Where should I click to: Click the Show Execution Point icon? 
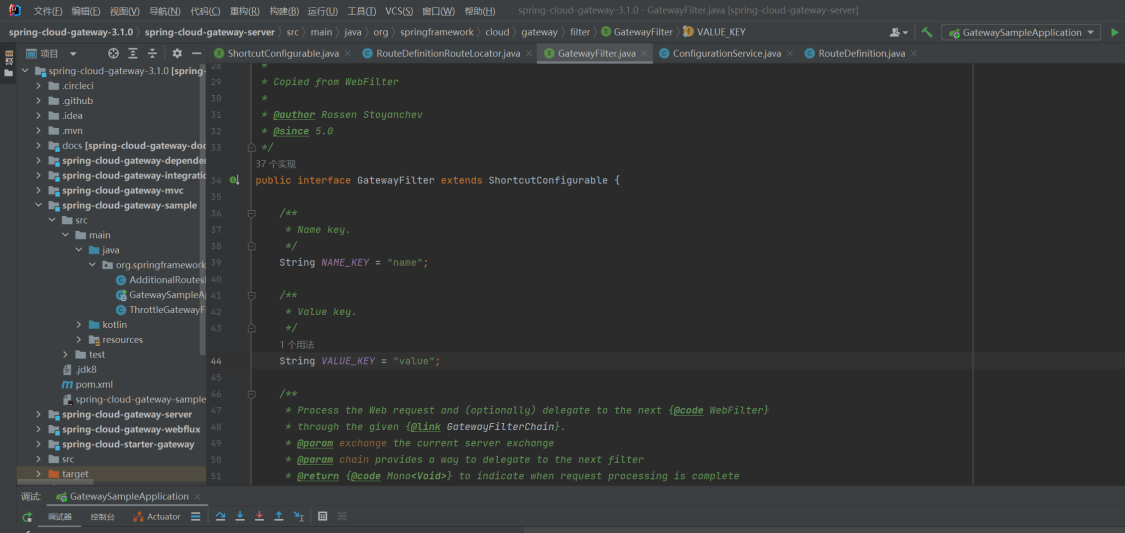click(221, 517)
